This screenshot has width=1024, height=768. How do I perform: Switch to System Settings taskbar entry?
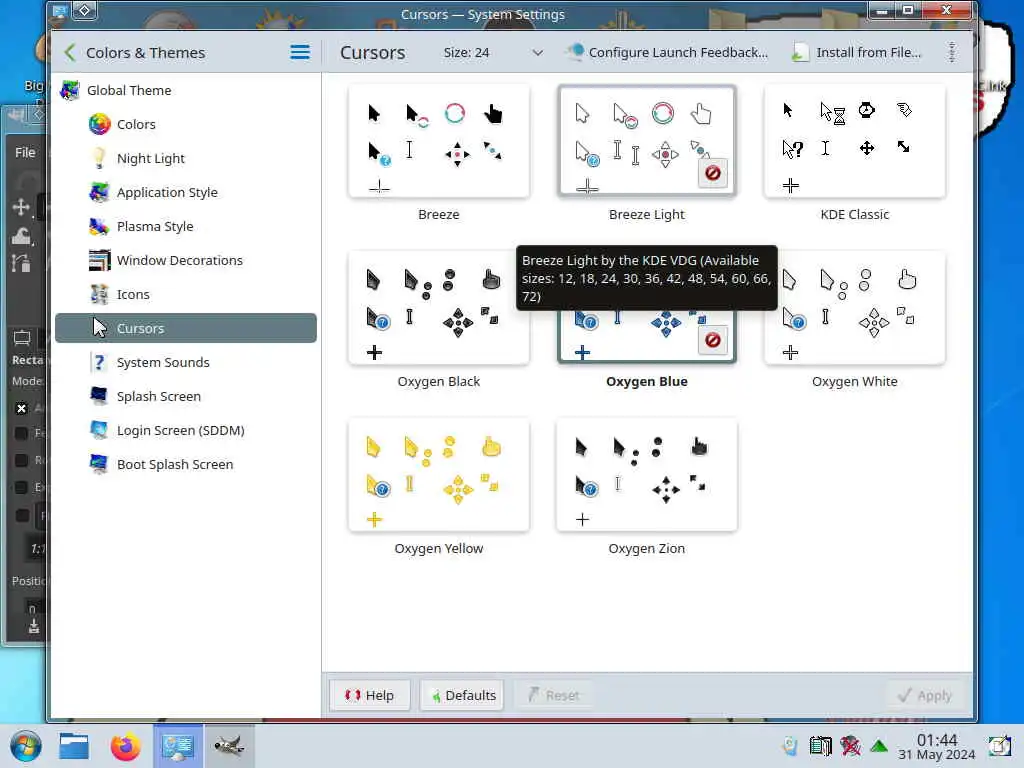pyautogui.click(x=178, y=746)
